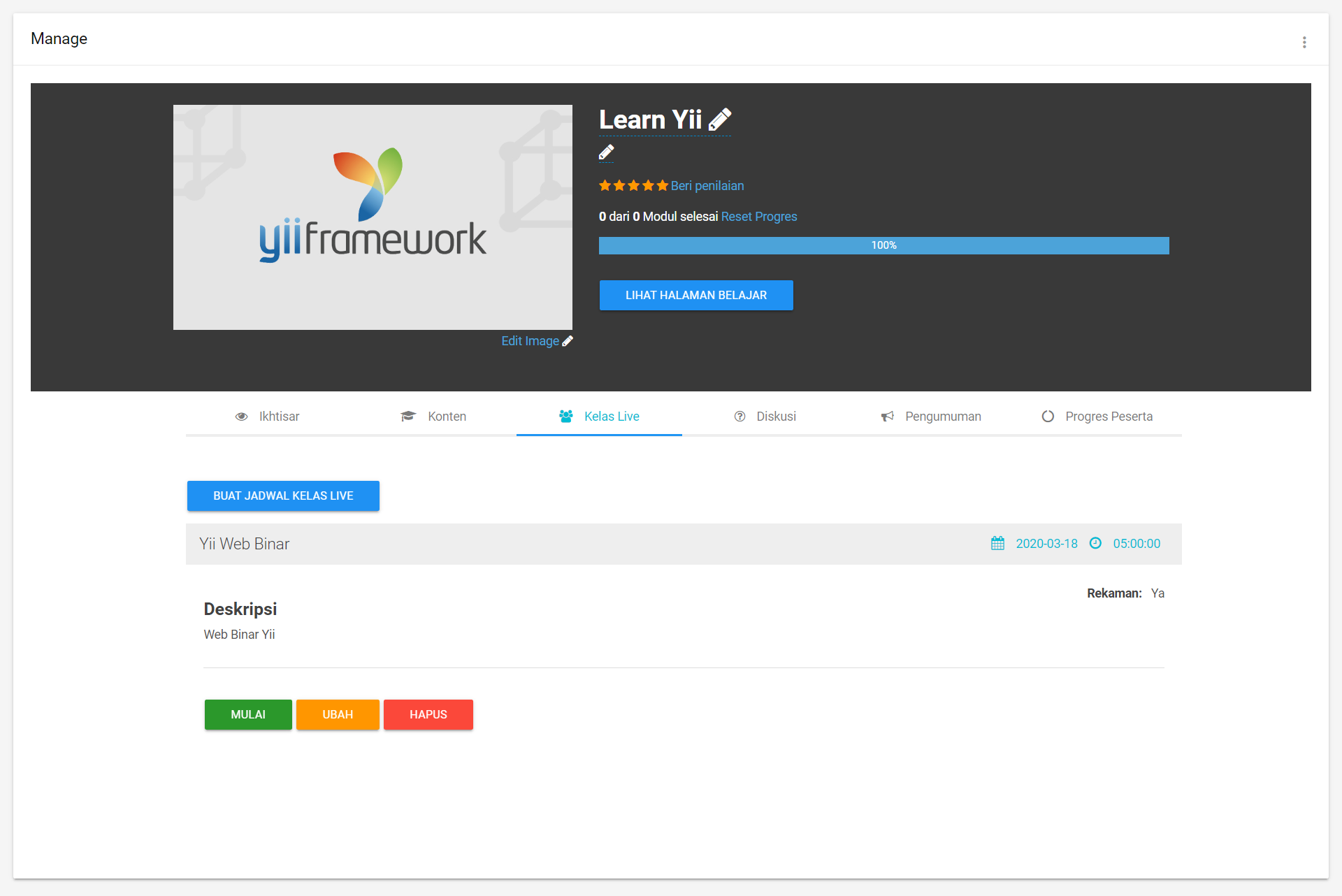1342x896 pixels.
Task: Open the three-dot options menu
Action: point(1304,43)
